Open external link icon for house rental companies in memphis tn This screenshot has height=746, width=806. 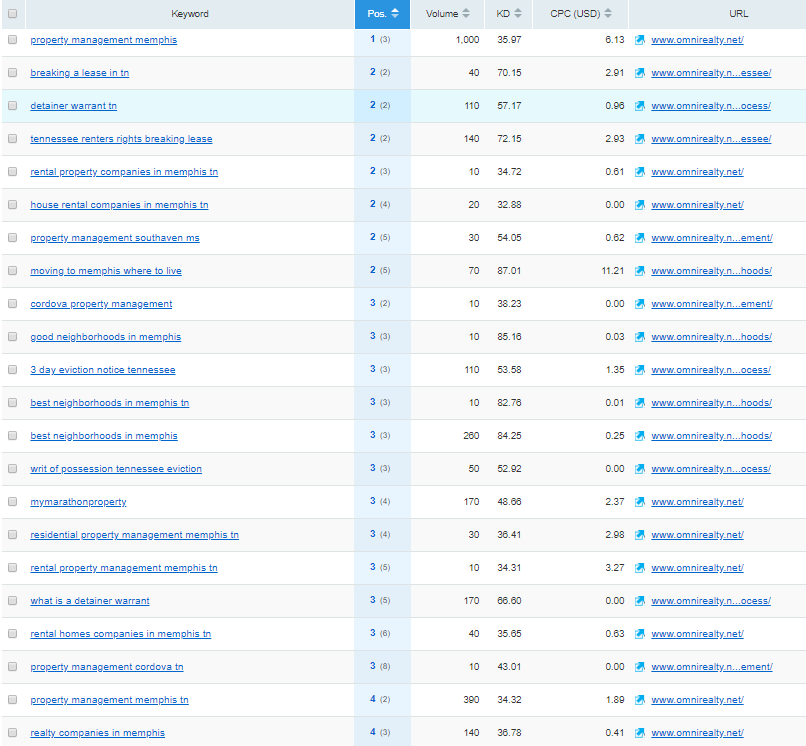639,205
